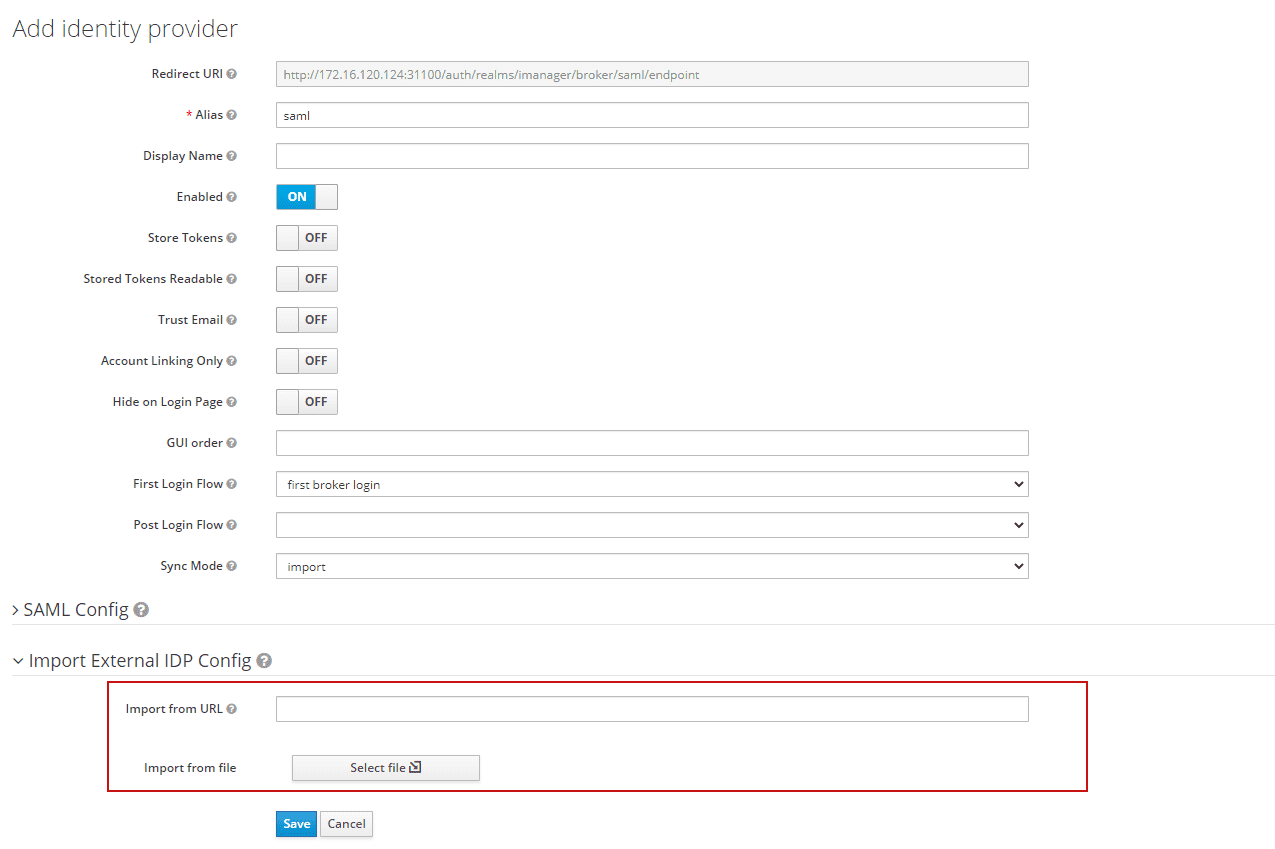Open the help icon beside Account Linking Only
Screen dimensions: 1275x849
(x=232, y=361)
